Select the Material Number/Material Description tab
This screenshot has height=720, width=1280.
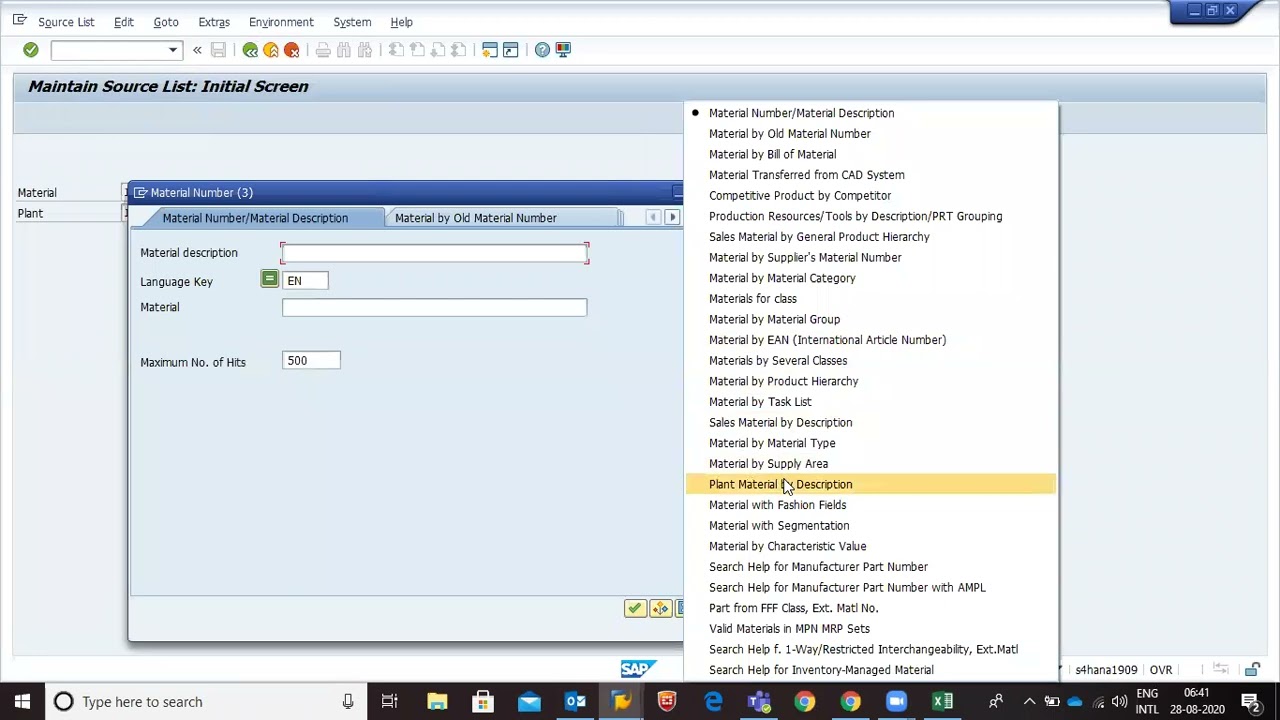pyautogui.click(x=255, y=218)
